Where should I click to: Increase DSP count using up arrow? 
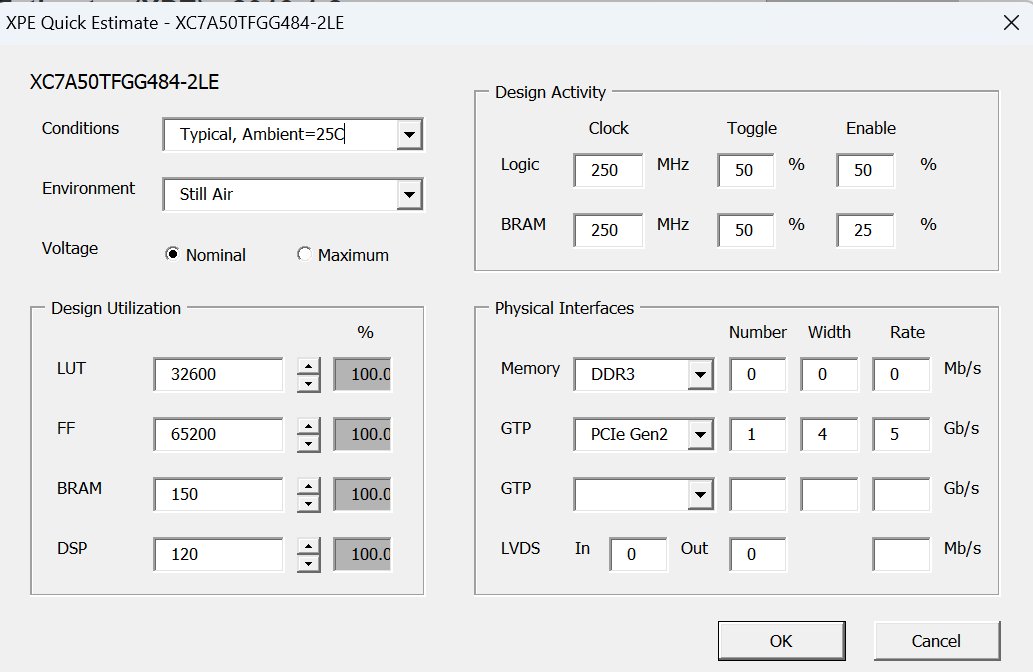(309, 545)
